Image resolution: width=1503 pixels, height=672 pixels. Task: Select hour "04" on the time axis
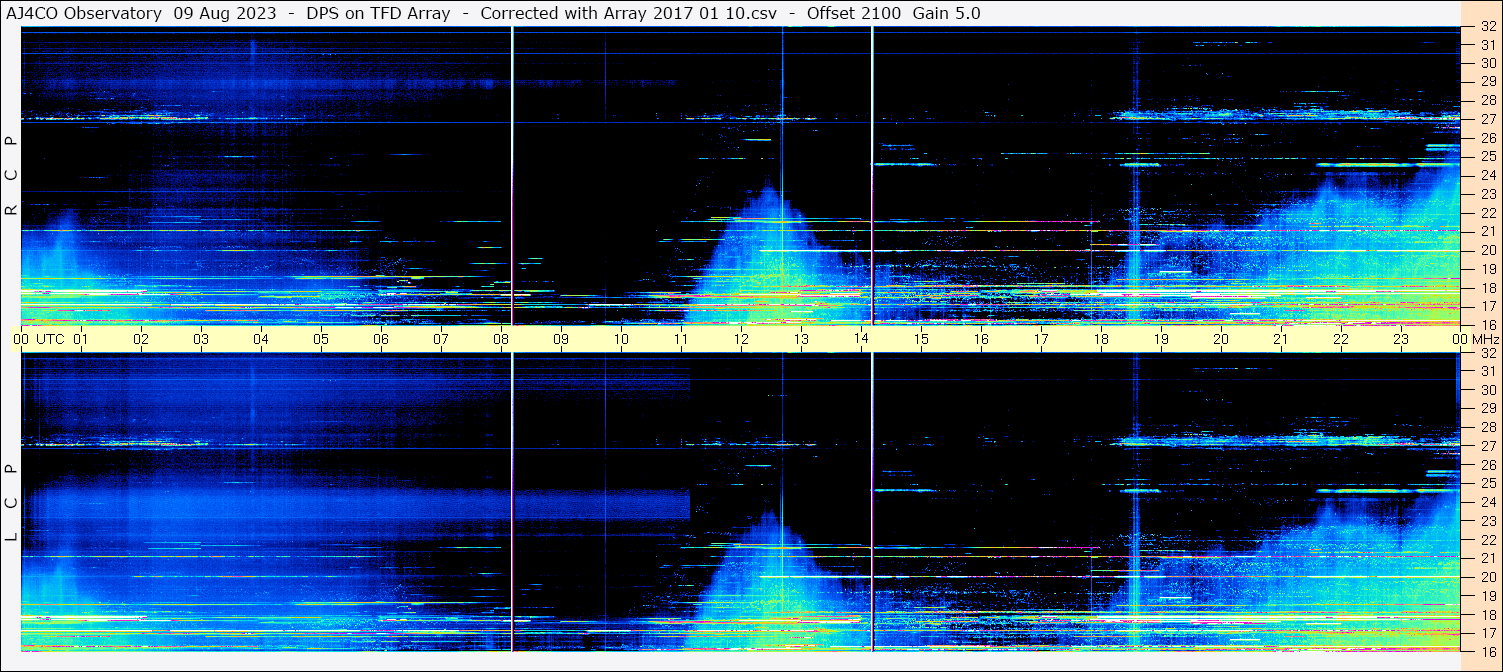[x=261, y=339]
